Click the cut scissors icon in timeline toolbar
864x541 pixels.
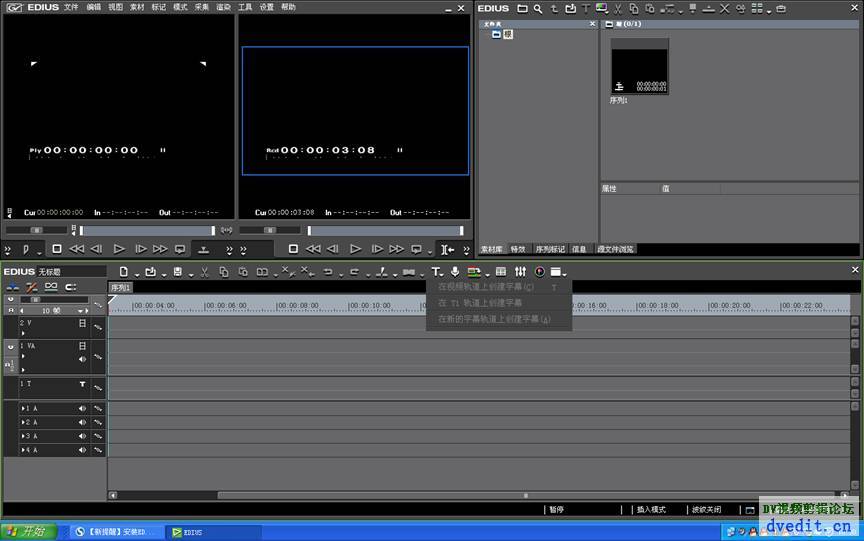tap(204, 272)
